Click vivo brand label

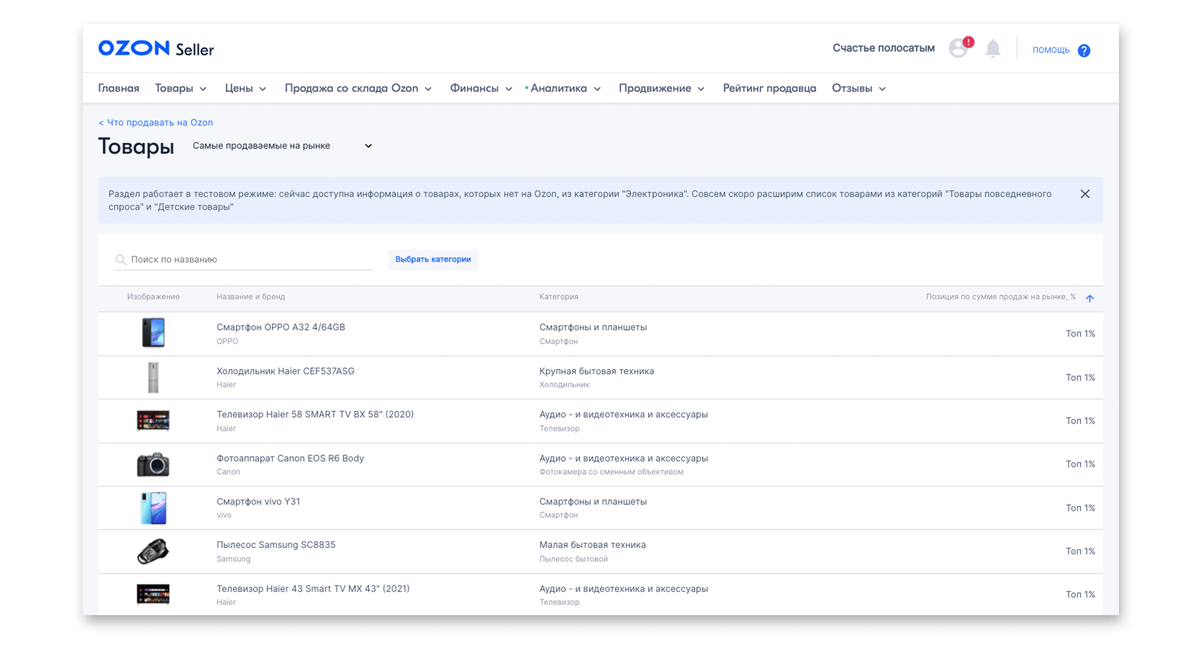click(224, 515)
